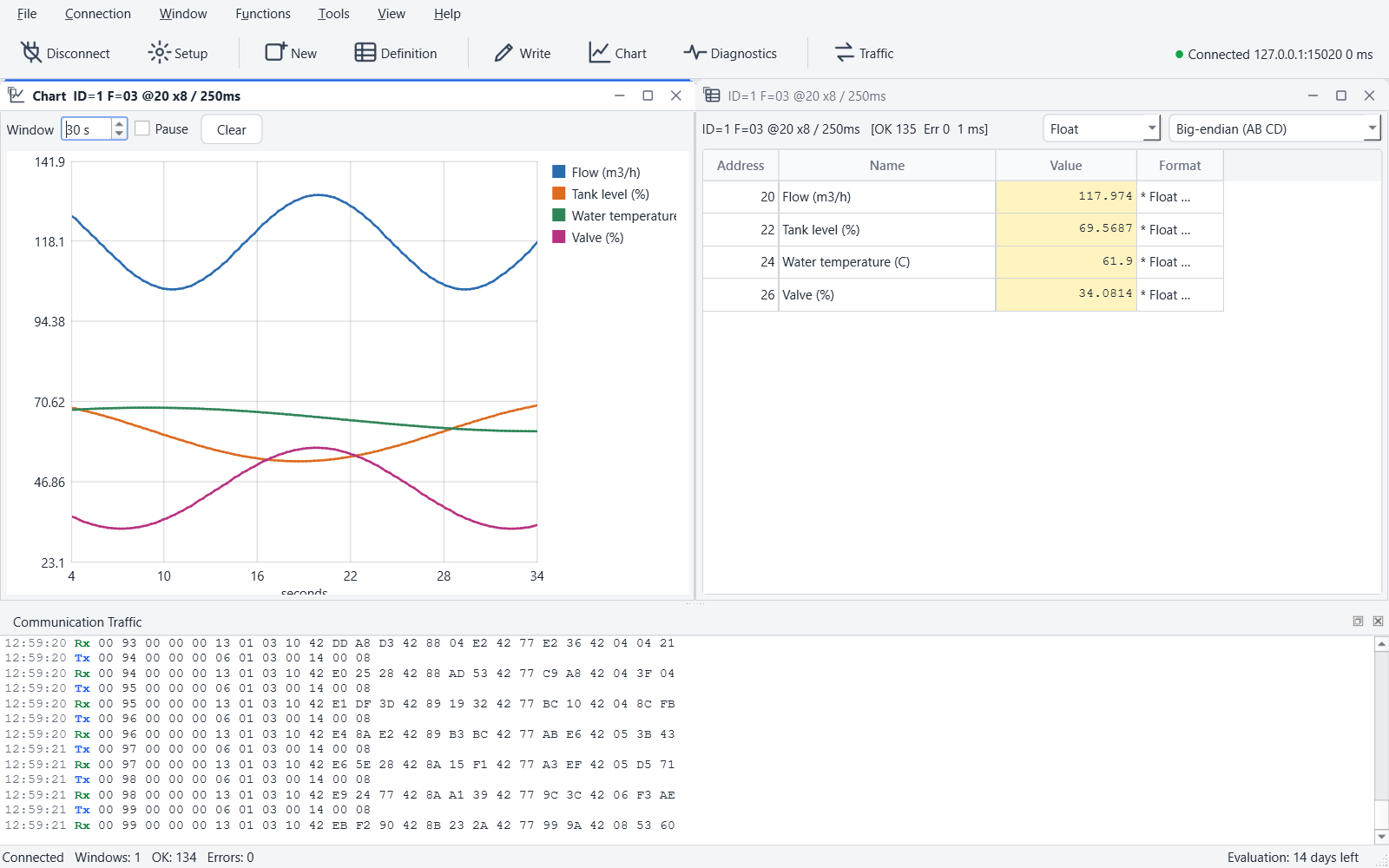This screenshot has height=868, width=1389.
Task: Close the Chart ID=1 window
Action: coord(676,95)
